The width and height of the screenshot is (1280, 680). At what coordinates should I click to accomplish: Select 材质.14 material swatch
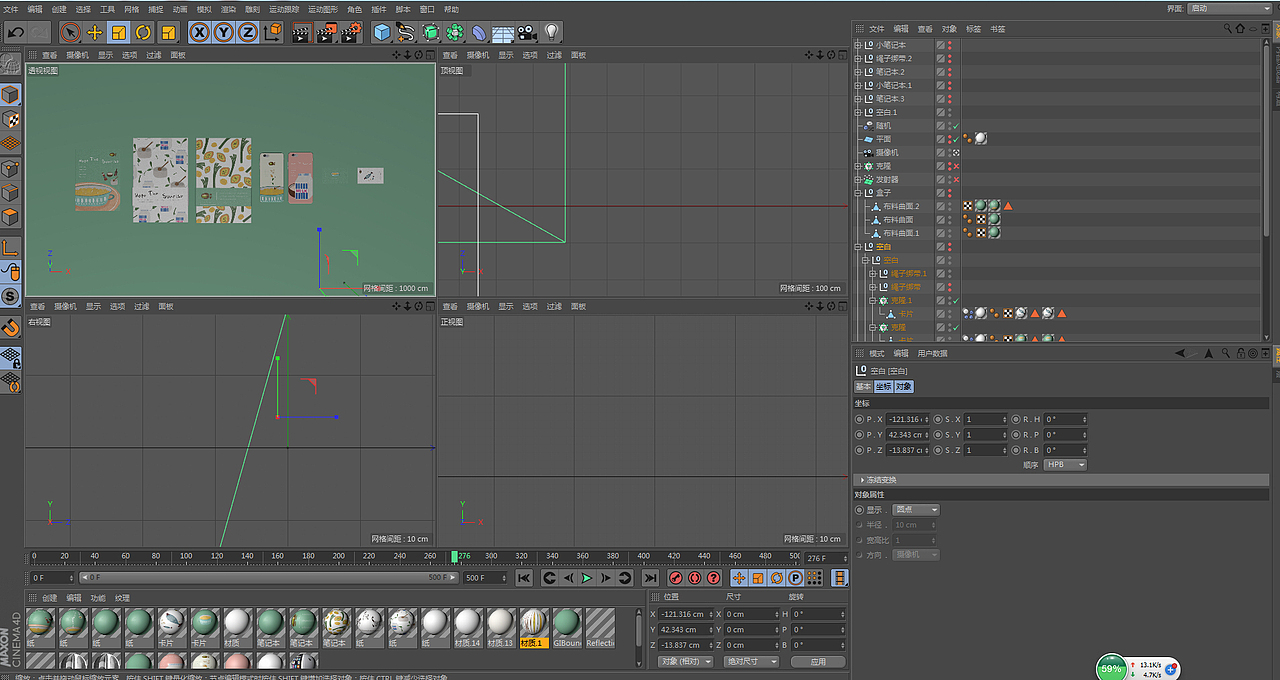[x=469, y=628]
